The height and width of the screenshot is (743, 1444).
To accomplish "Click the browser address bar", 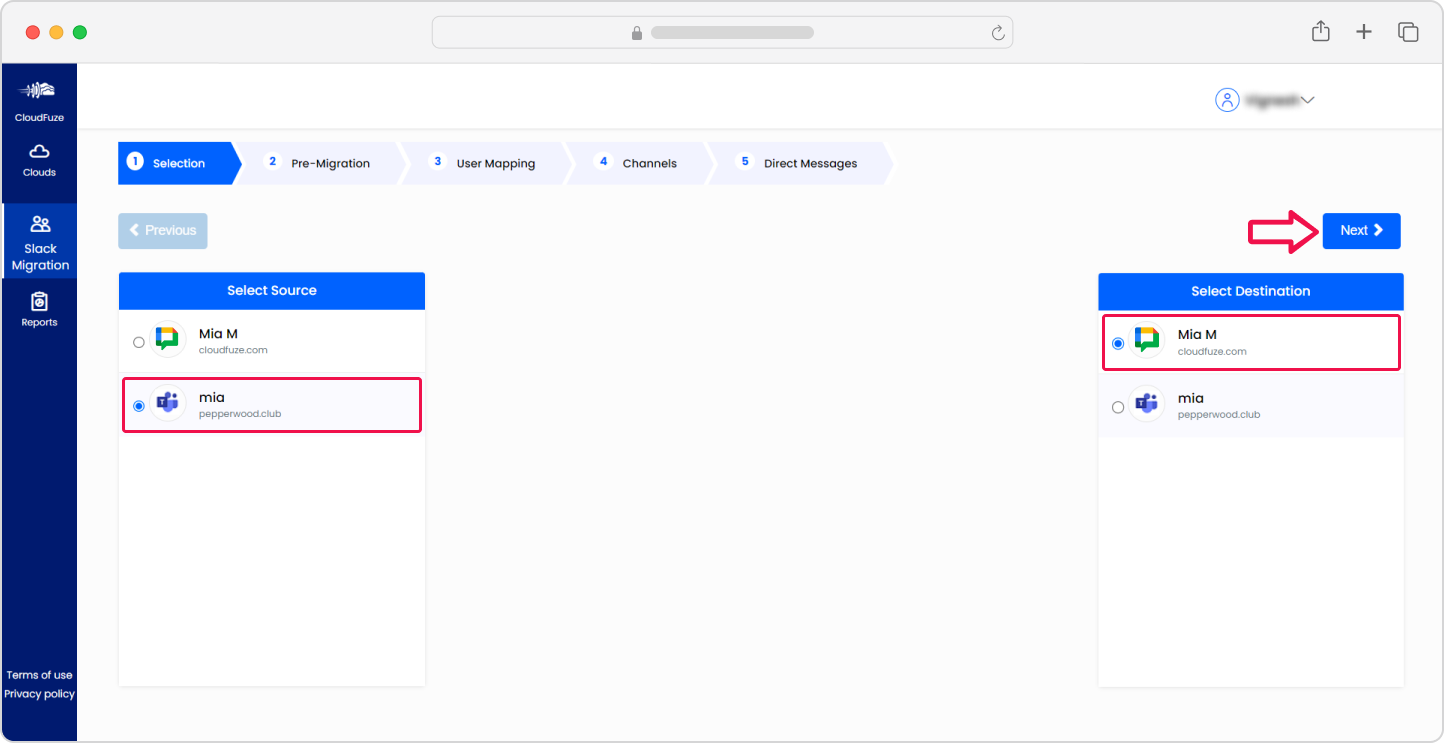I will point(722,32).
